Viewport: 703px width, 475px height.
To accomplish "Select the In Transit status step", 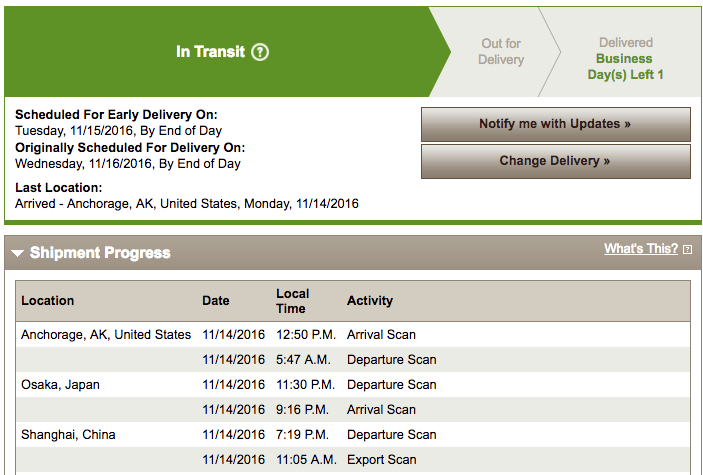I will click(210, 52).
